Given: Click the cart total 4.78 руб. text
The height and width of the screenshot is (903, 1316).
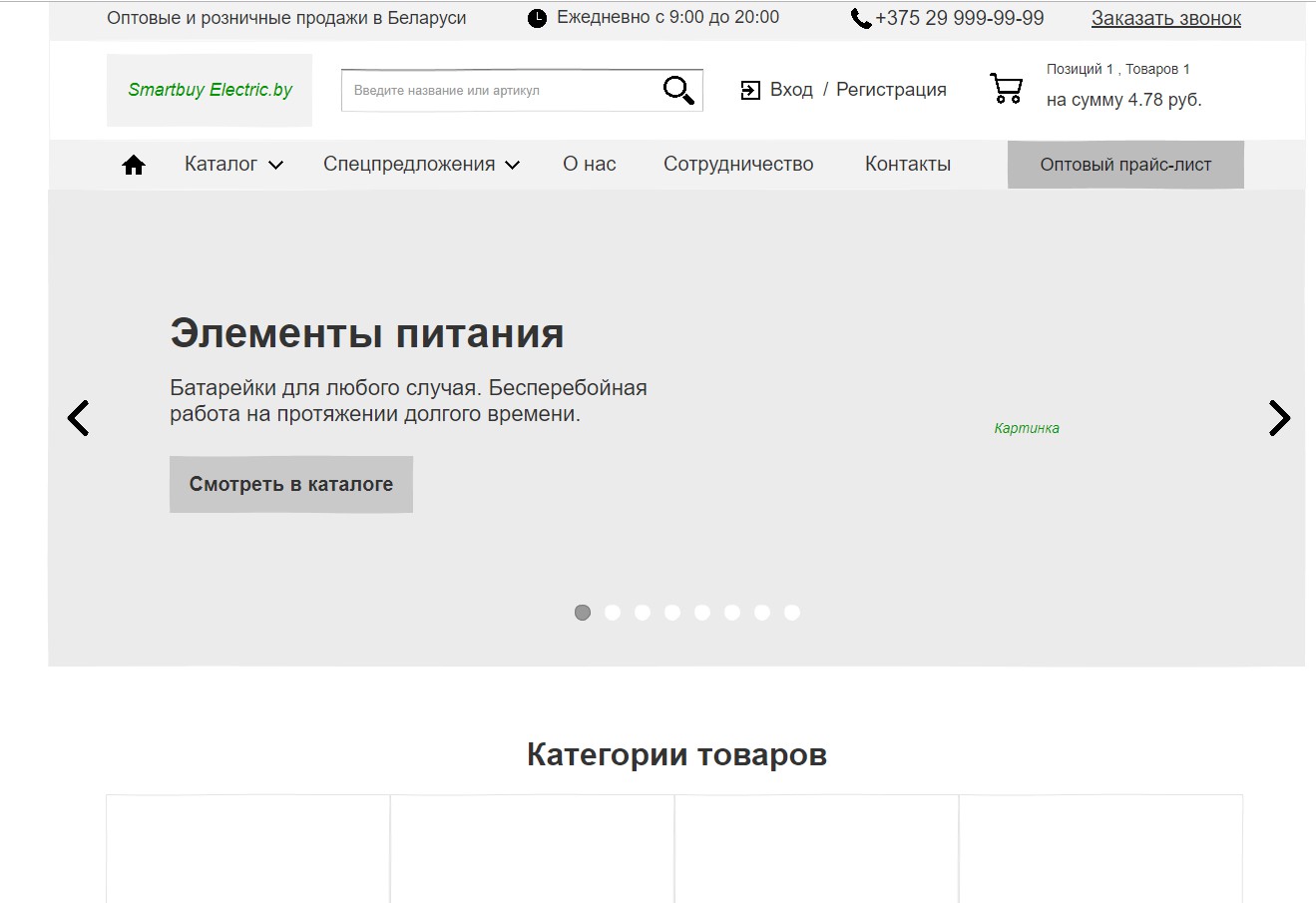Looking at the screenshot, I should click(x=1124, y=100).
